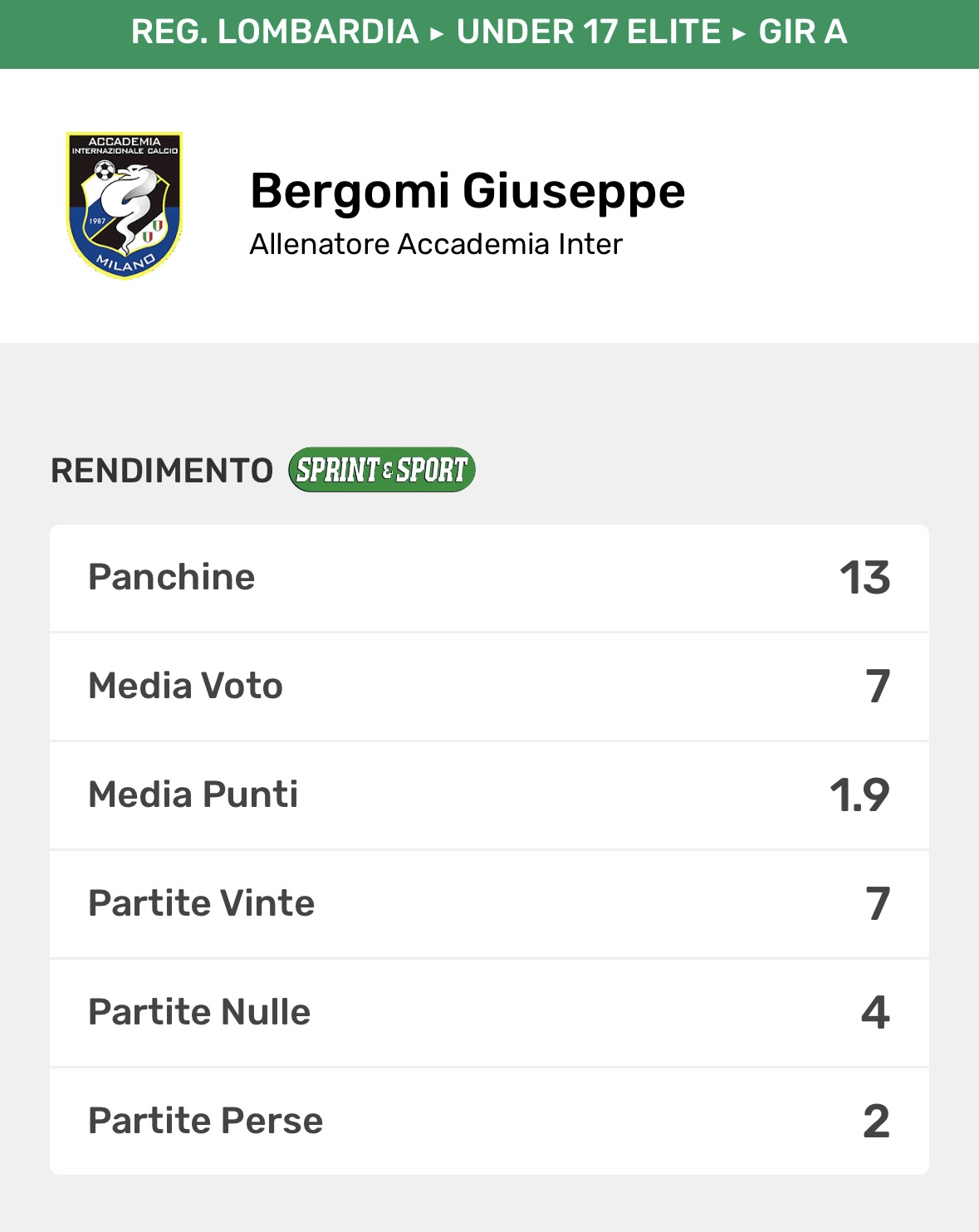Click the arrow before GIR A

click(x=739, y=34)
